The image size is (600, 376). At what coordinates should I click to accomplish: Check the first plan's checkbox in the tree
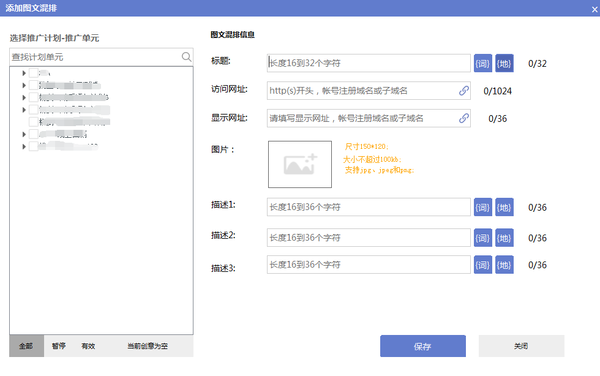tap(33, 73)
